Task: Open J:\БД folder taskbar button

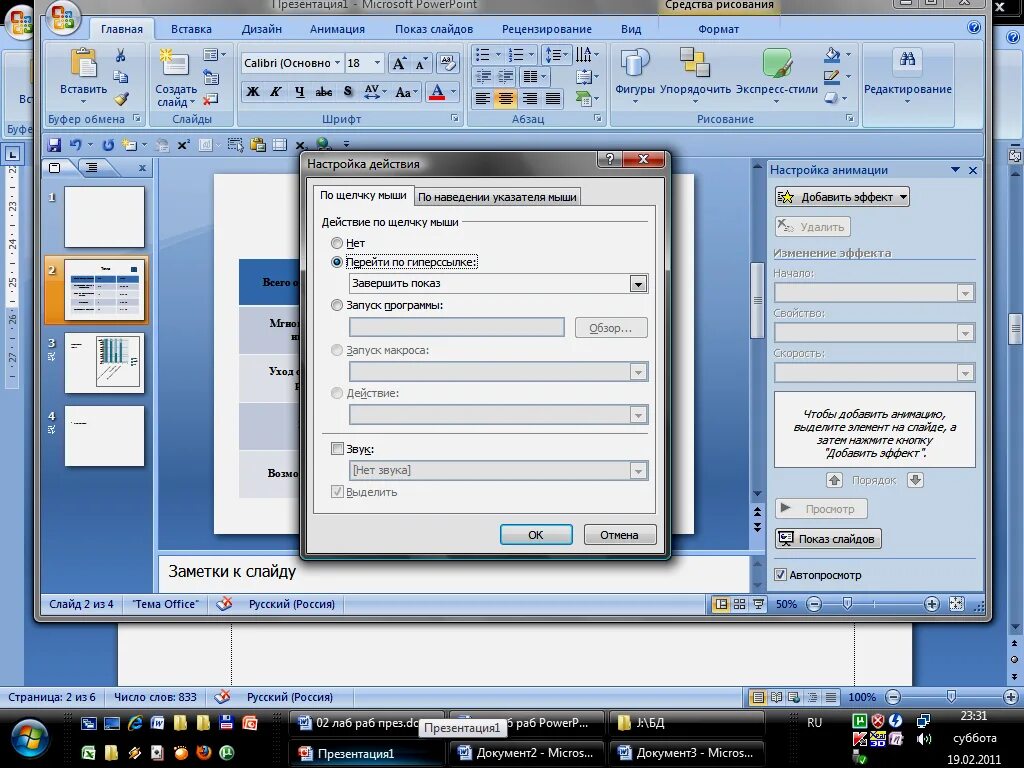Action: click(687, 723)
